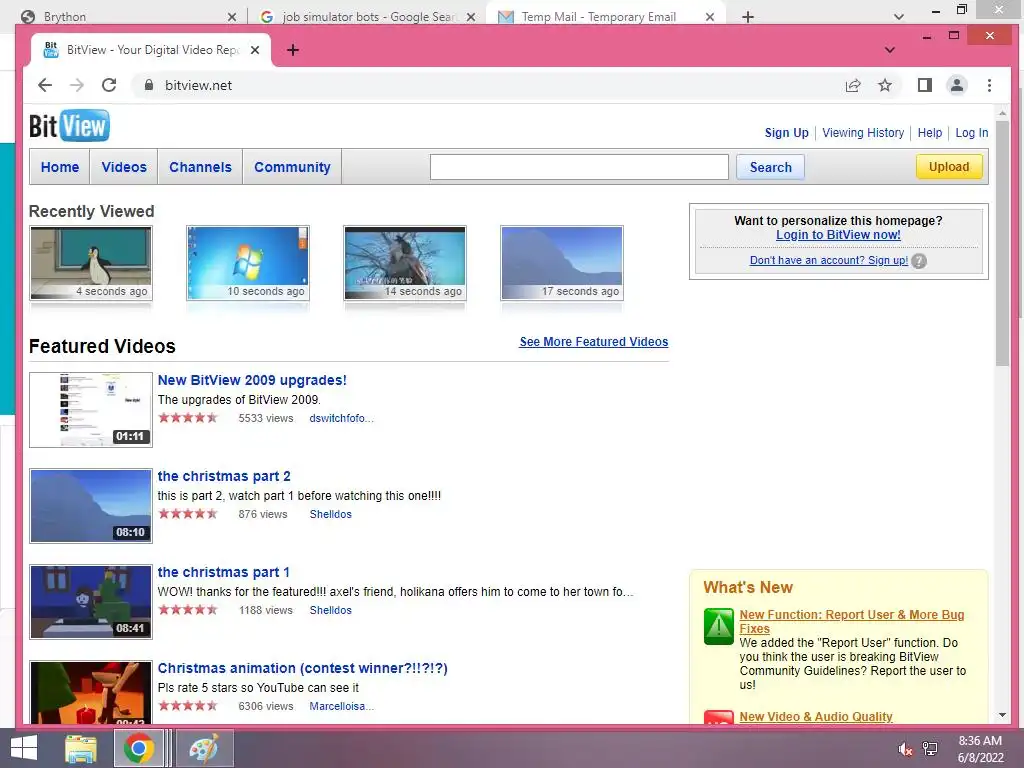Viewport: 1024px width, 768px height.
Task: Click the Chrome taskbar icon
Action: click(x=138, y=748)
